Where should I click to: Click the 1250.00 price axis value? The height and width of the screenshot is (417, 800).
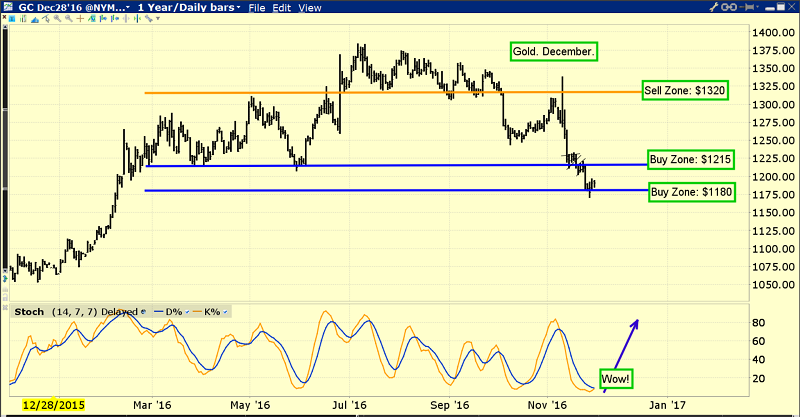click(773, 141)
